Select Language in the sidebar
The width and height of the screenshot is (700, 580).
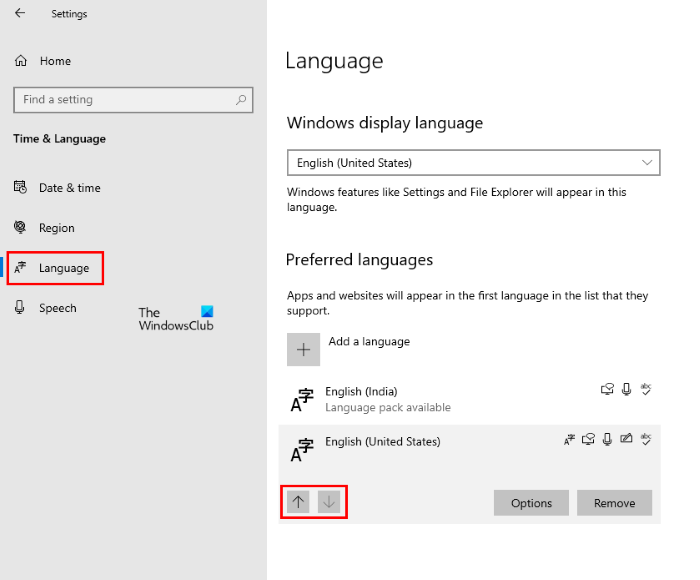tap(63, 268)
